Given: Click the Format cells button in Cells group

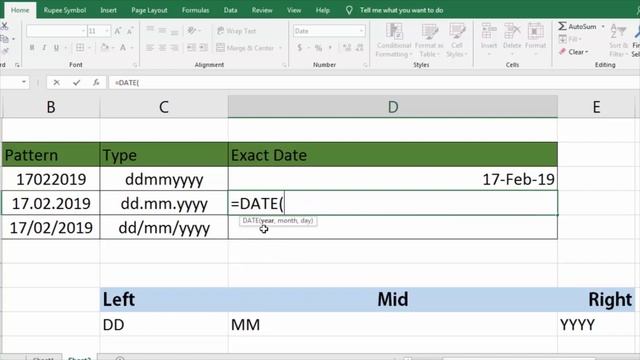Looking at the screenshot, I should point(535,40).
